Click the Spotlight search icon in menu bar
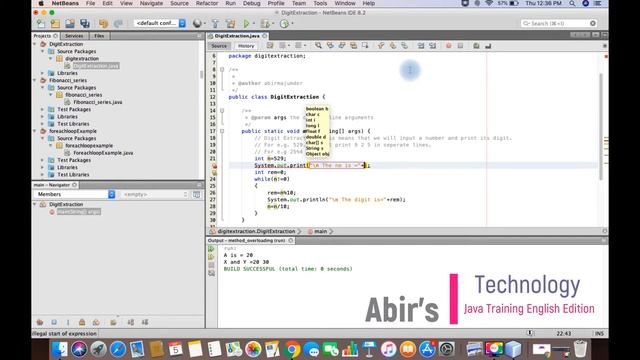The height and width of the screenshot is (360, 640). (572, 3)
